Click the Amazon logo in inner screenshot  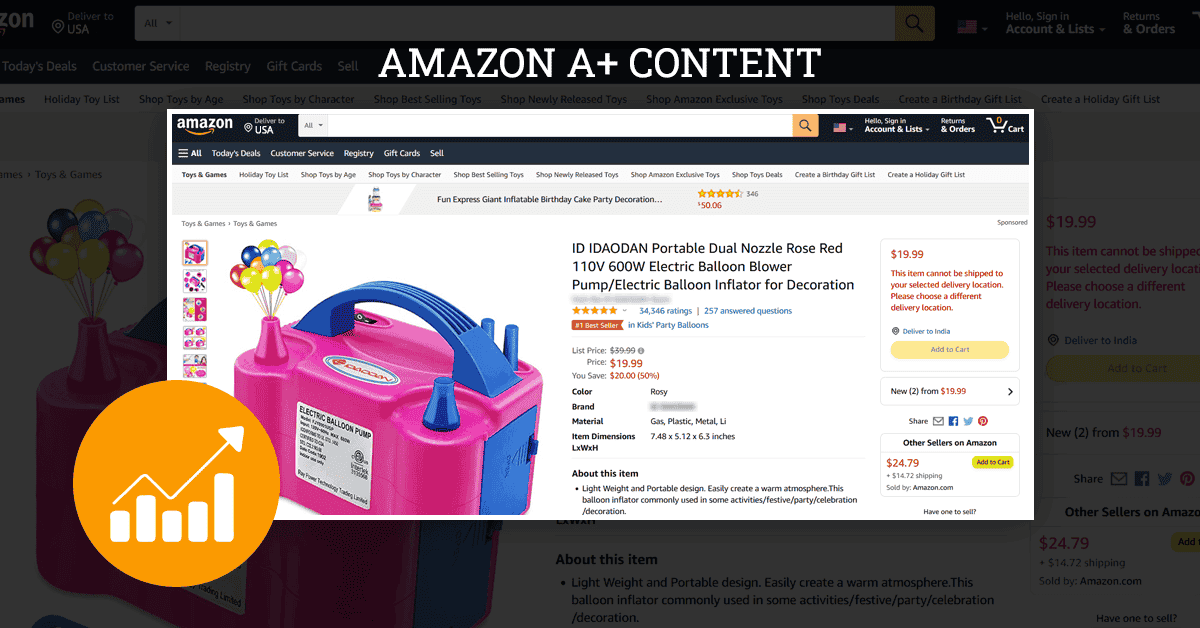(204, 125)
